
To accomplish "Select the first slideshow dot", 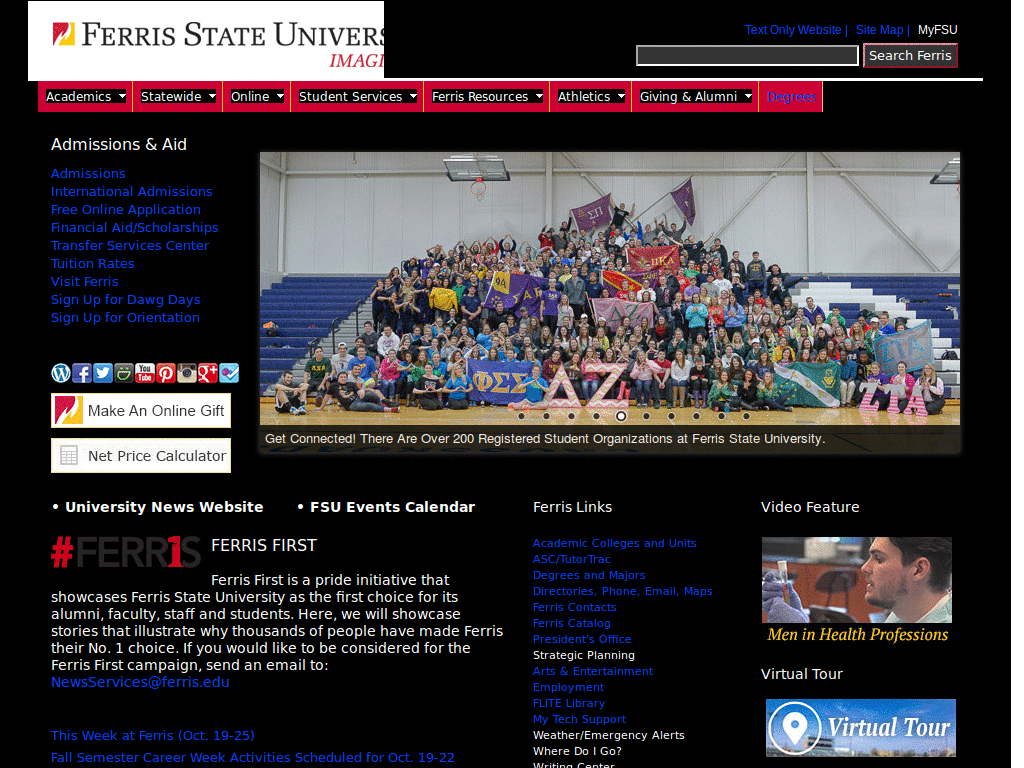I will [521, 416].
